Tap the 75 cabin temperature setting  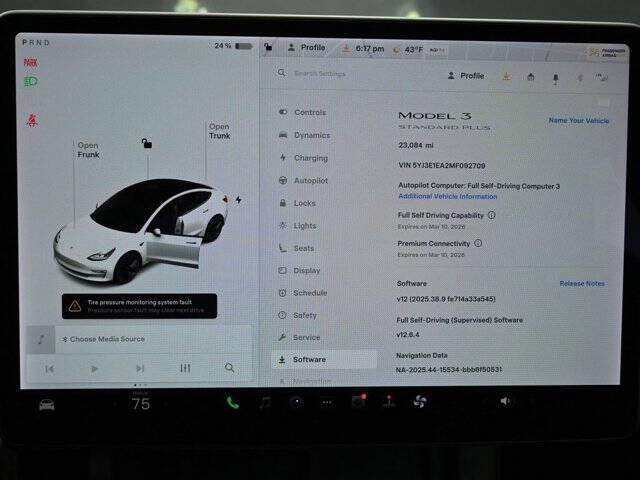[141, 404]
